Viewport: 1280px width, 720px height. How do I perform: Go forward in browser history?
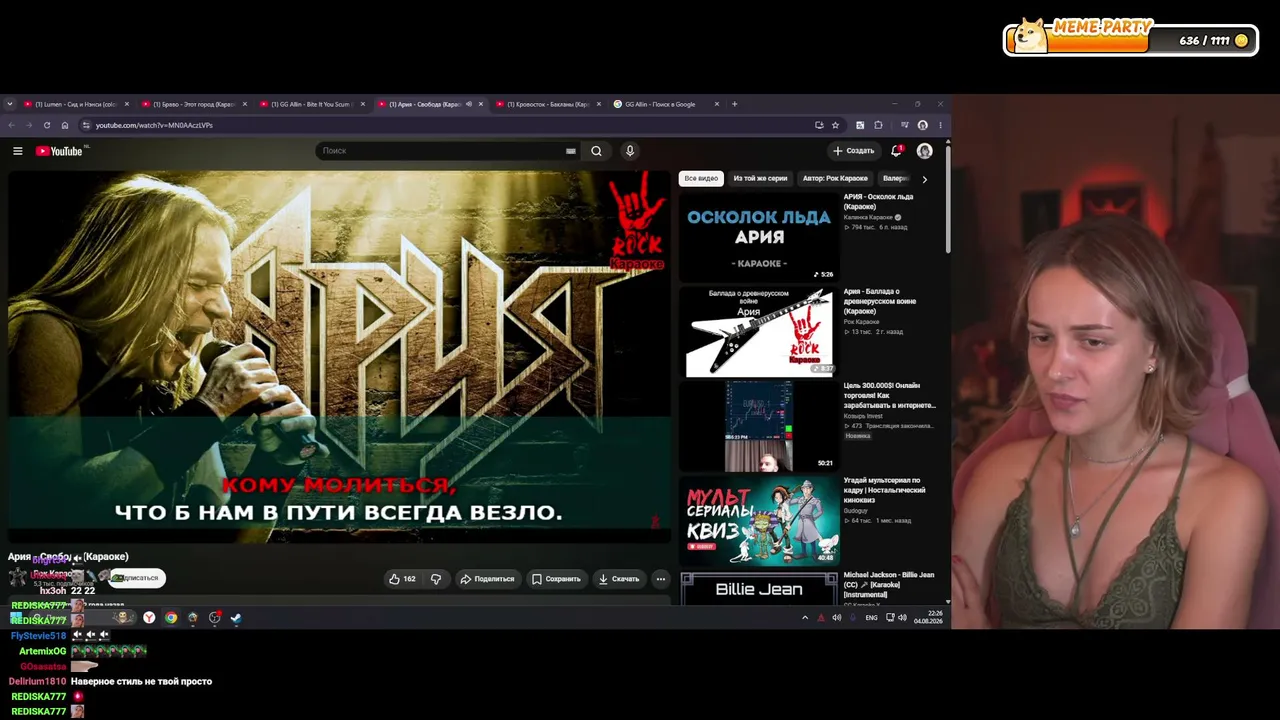pos(28,125)
